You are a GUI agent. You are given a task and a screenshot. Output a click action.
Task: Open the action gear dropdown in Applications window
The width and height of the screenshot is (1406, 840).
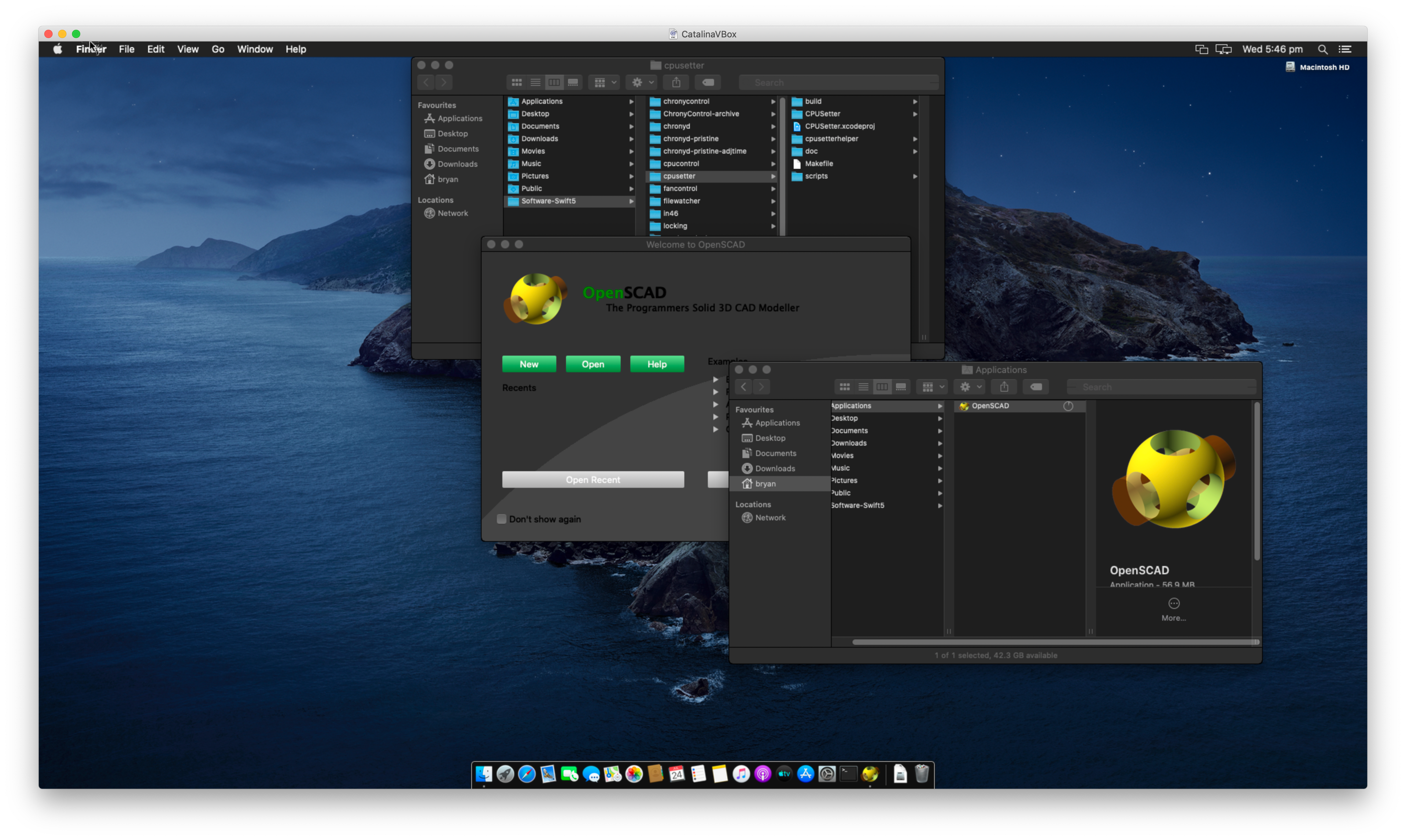[x=970, y=386]
